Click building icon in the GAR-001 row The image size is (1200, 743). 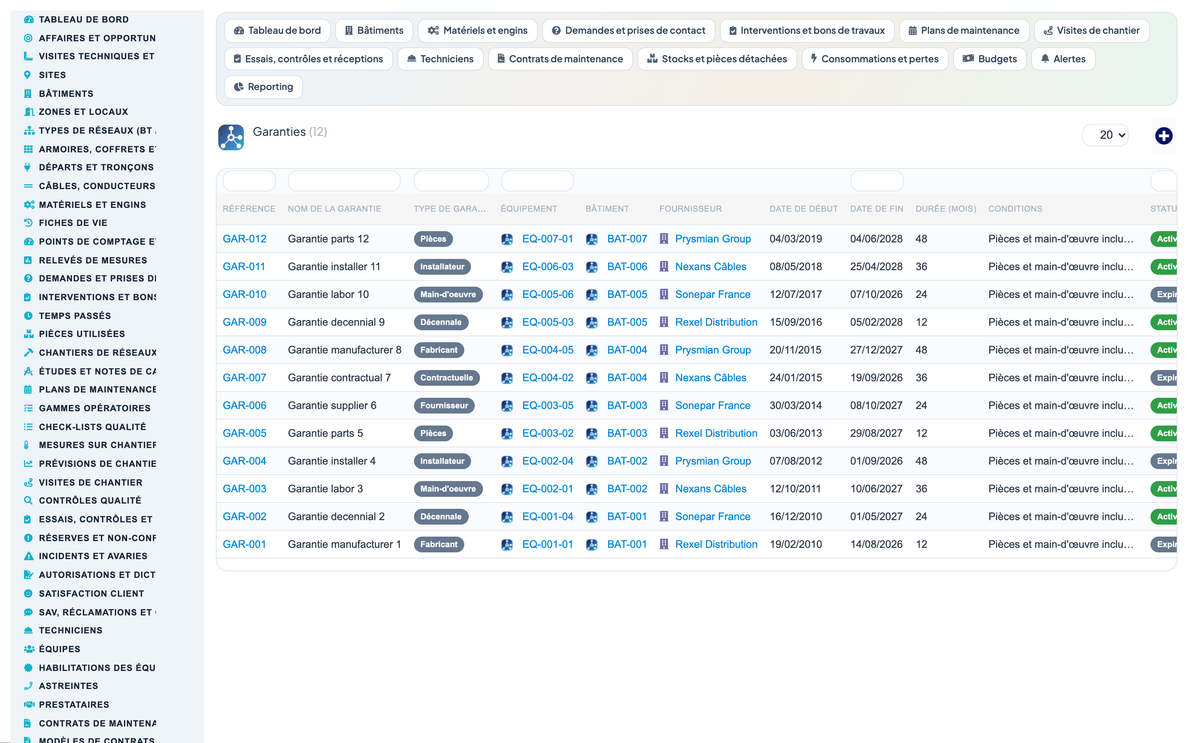coord(592,545)
